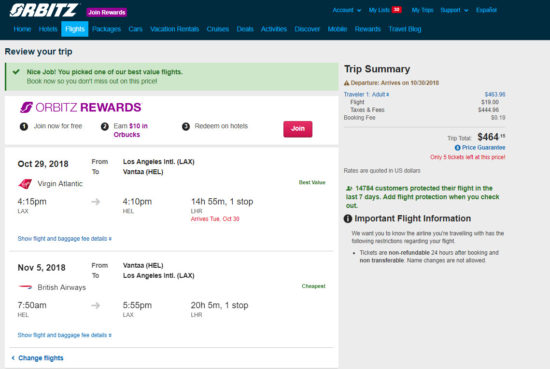Click the Change flights link
550x369 pixels.
pyautogui.click(x=38, y=358)
